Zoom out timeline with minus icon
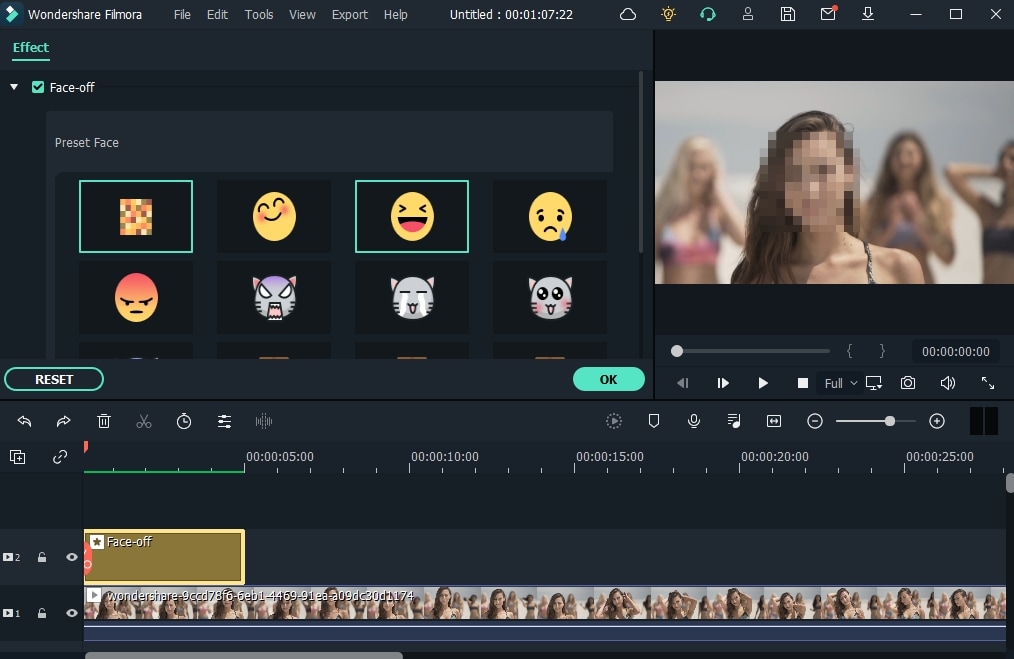 tap(815, 421)
